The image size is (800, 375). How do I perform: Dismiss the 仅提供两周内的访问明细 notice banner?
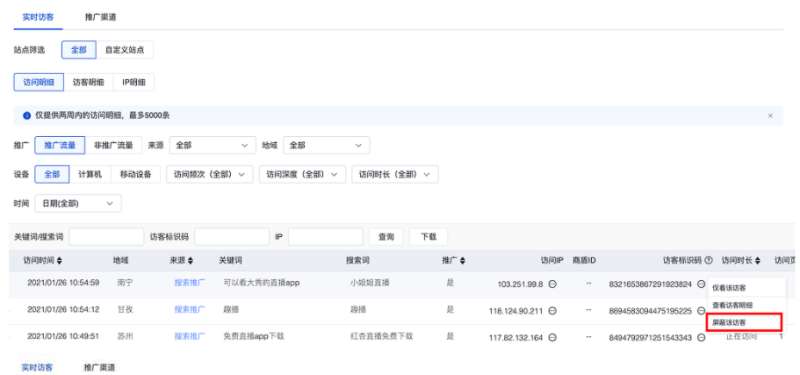(770, 116)
